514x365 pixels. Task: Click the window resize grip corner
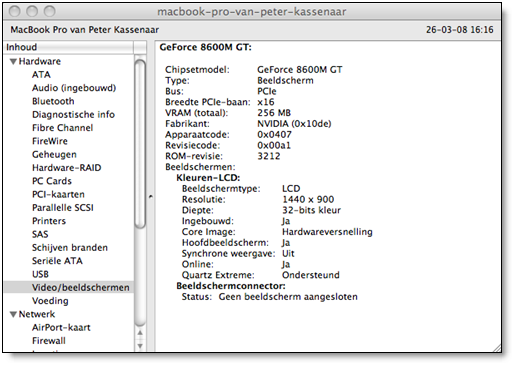coord(496,347)
